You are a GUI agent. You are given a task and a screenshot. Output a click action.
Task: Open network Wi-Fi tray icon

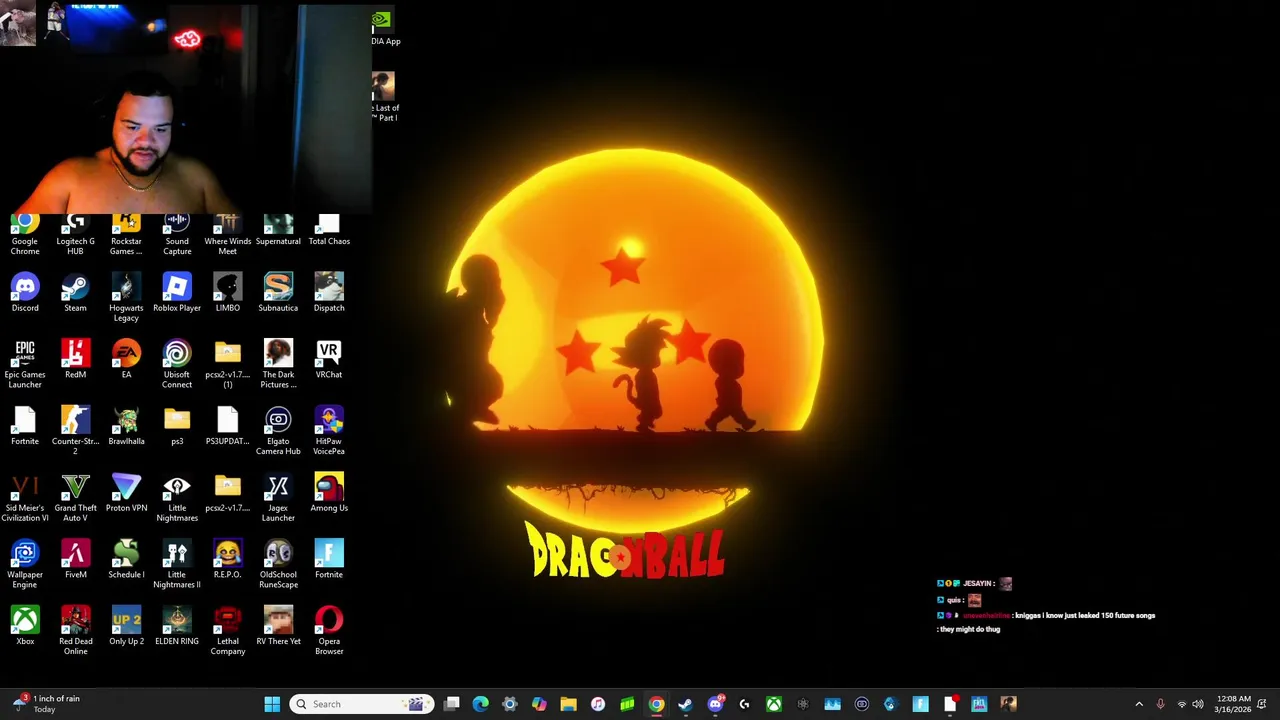tap(1181, 704)
